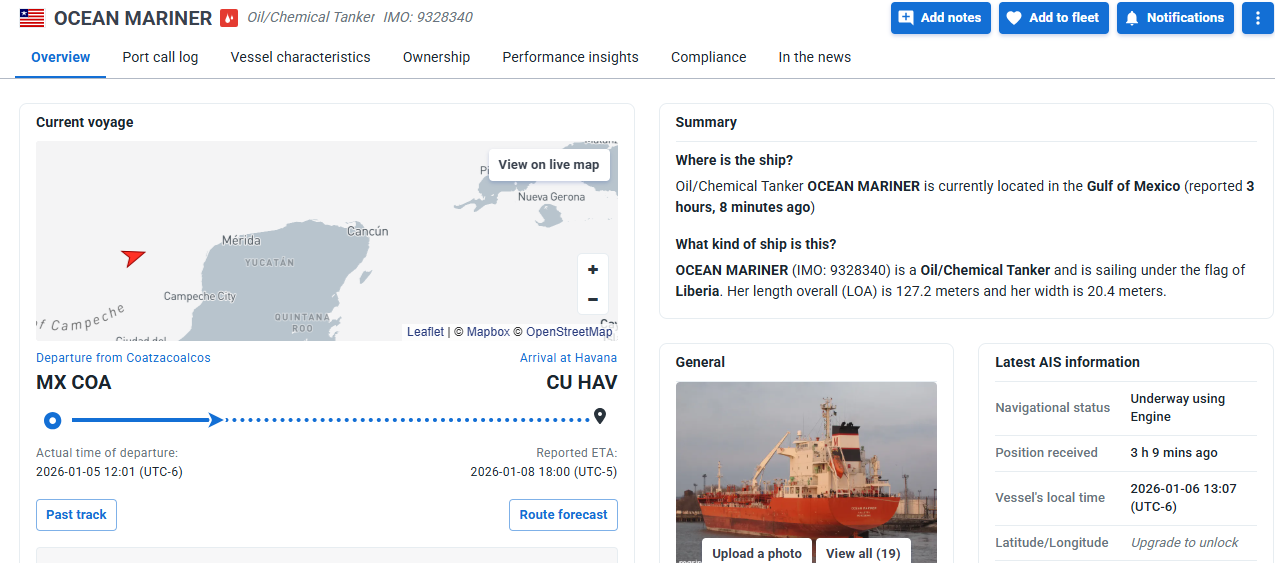The height and width of the screenshot is (563, 1275).
Task: Add OCEAN MARINER to fleet
Action: (x=1053, y=18)
